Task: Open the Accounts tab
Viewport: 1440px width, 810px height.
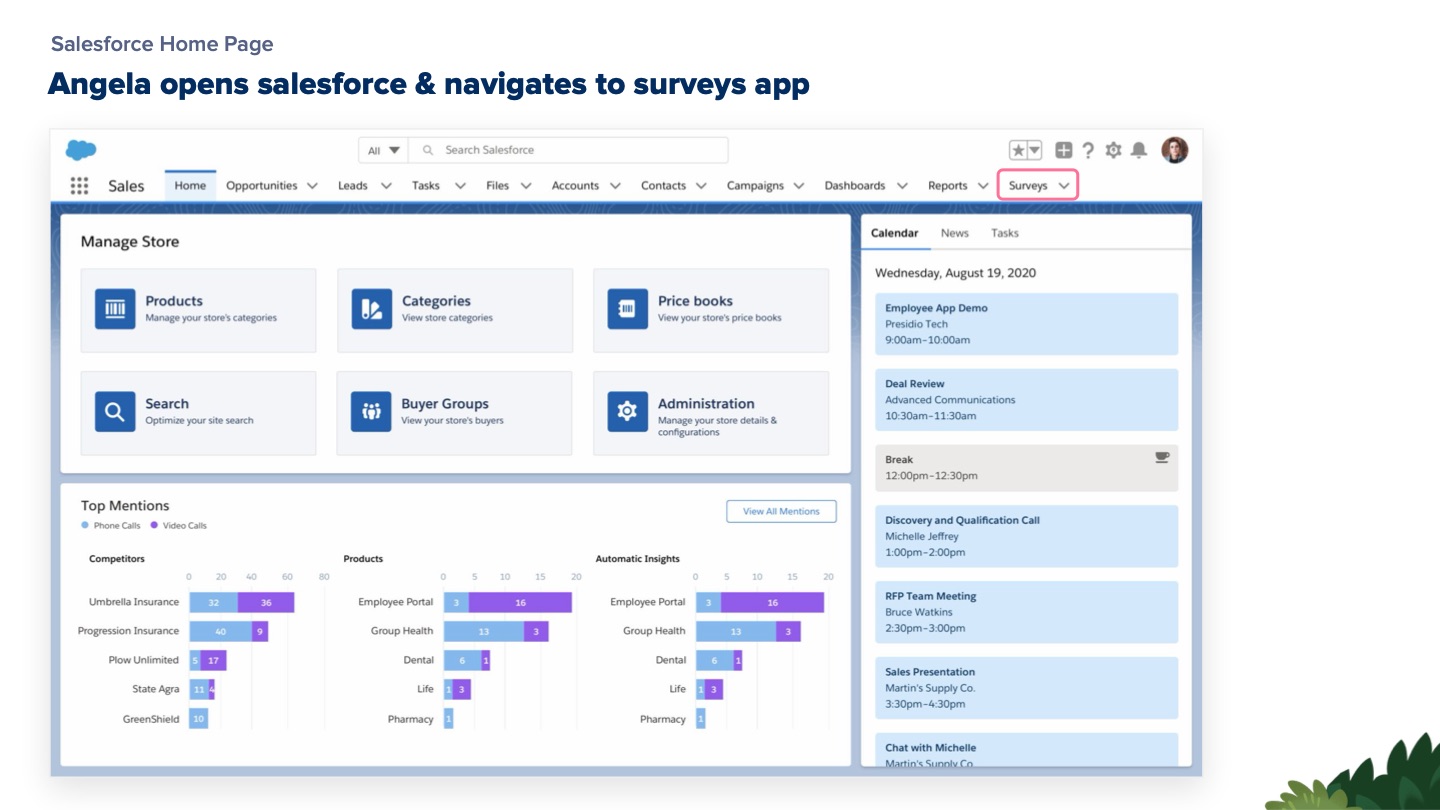Action: (575, 186)
